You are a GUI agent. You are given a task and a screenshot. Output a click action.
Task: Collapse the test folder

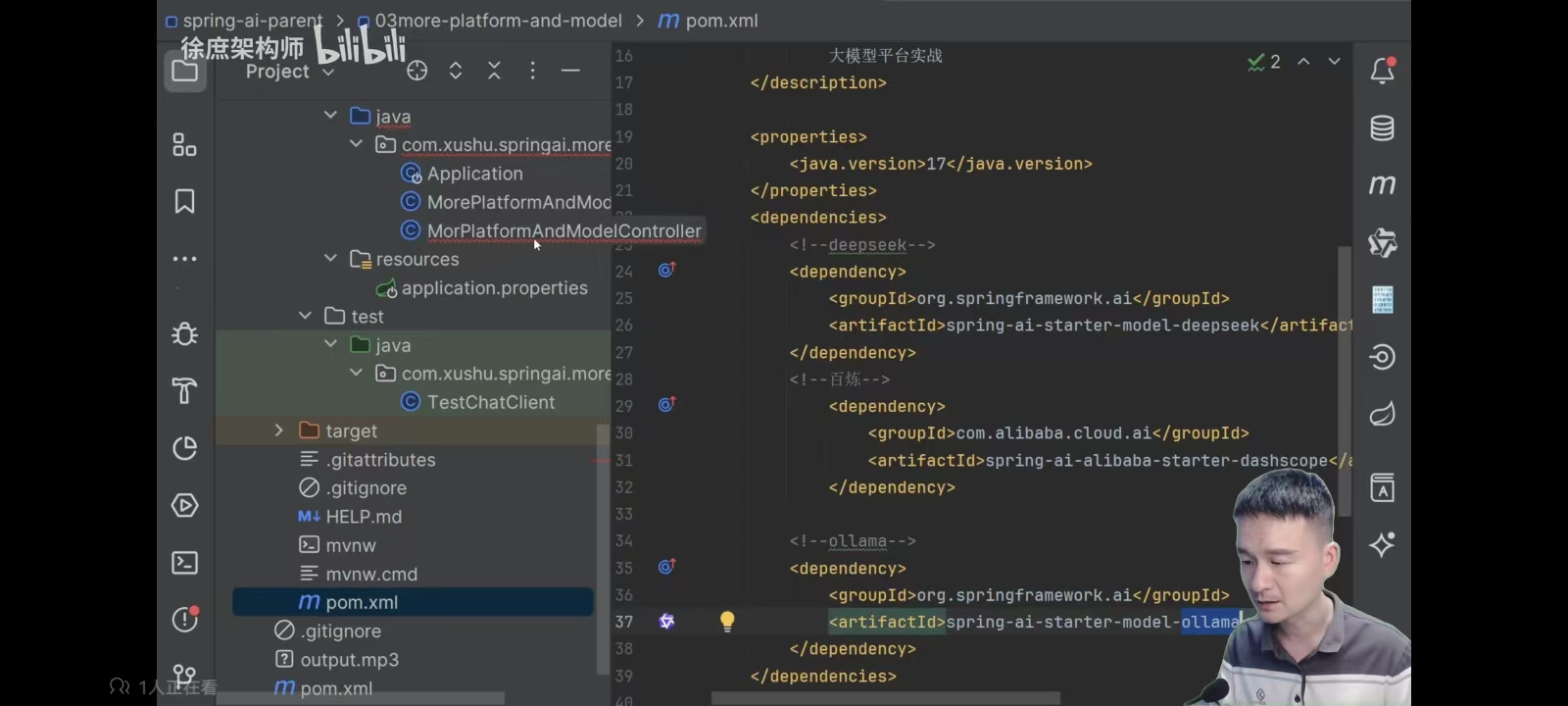pyautogui.click(x=305, y=316)
